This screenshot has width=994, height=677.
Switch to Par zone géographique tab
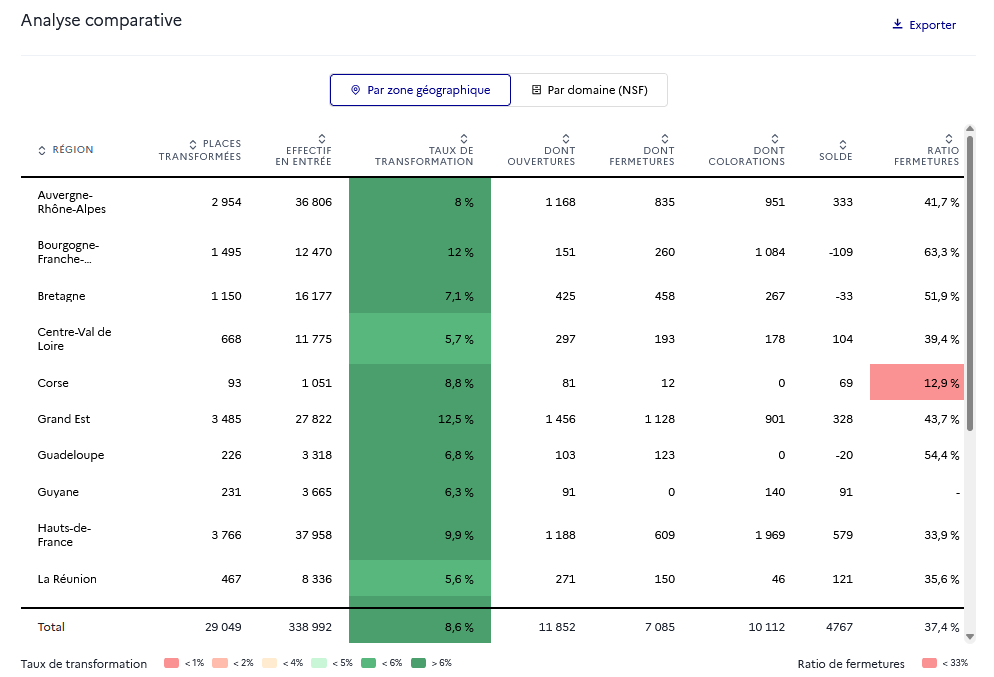(x=420, y=90)
